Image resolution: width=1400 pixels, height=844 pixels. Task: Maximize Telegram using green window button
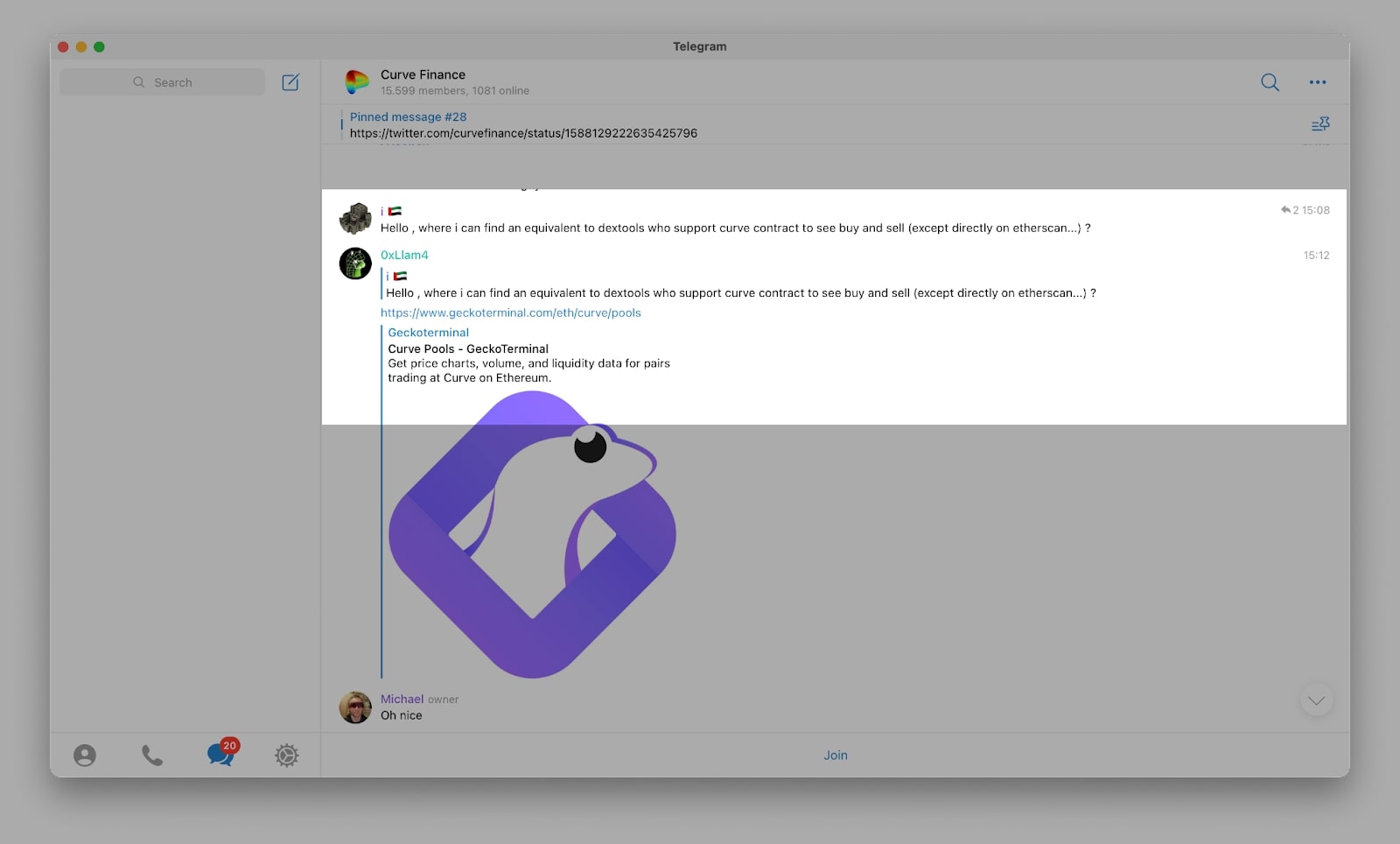tap(99, 46)
